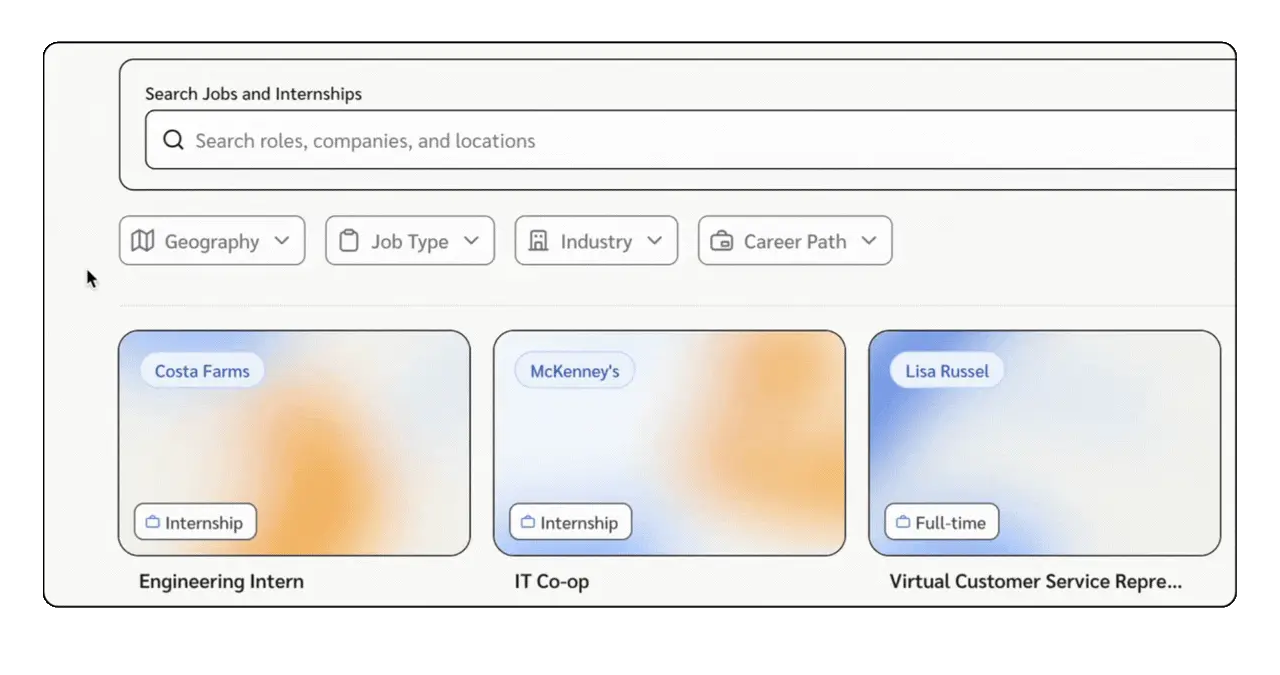Open the Lisa Russel card image
This screenshot has height=675, width=1280.
[1044, 443]
